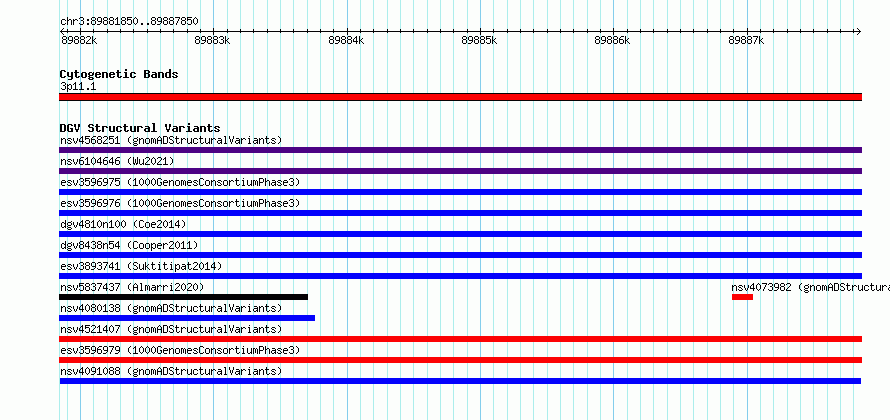The height and width of the screenshot is (420, 890).
Task: Click the 89887k ruler tick label
Action: pyautogui.click(x=746, y=40)
